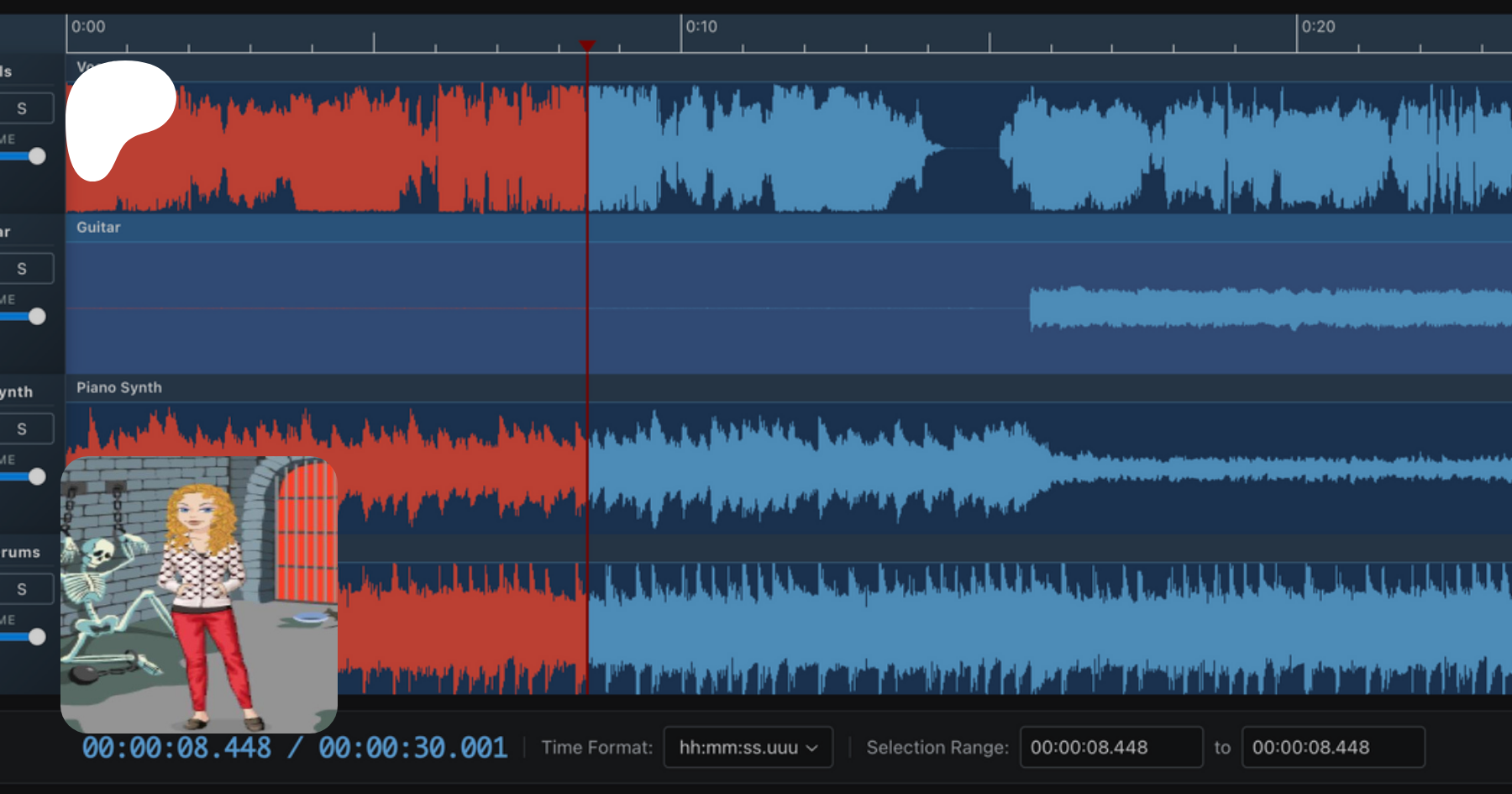Click the Drums track volume slider knob
1512x794 pixels.
(x=37, y=638)
